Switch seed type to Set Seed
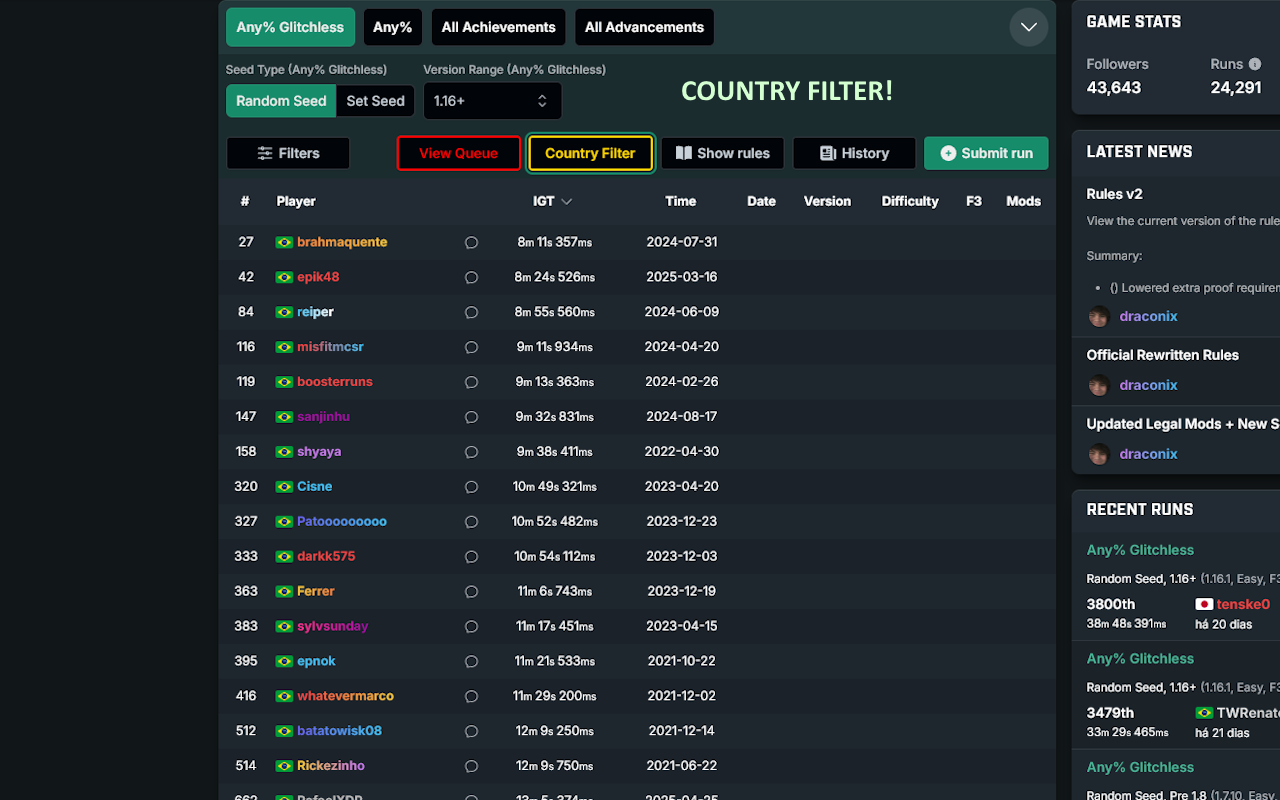This screenshot has width=1280, height=800. [375, 101]
